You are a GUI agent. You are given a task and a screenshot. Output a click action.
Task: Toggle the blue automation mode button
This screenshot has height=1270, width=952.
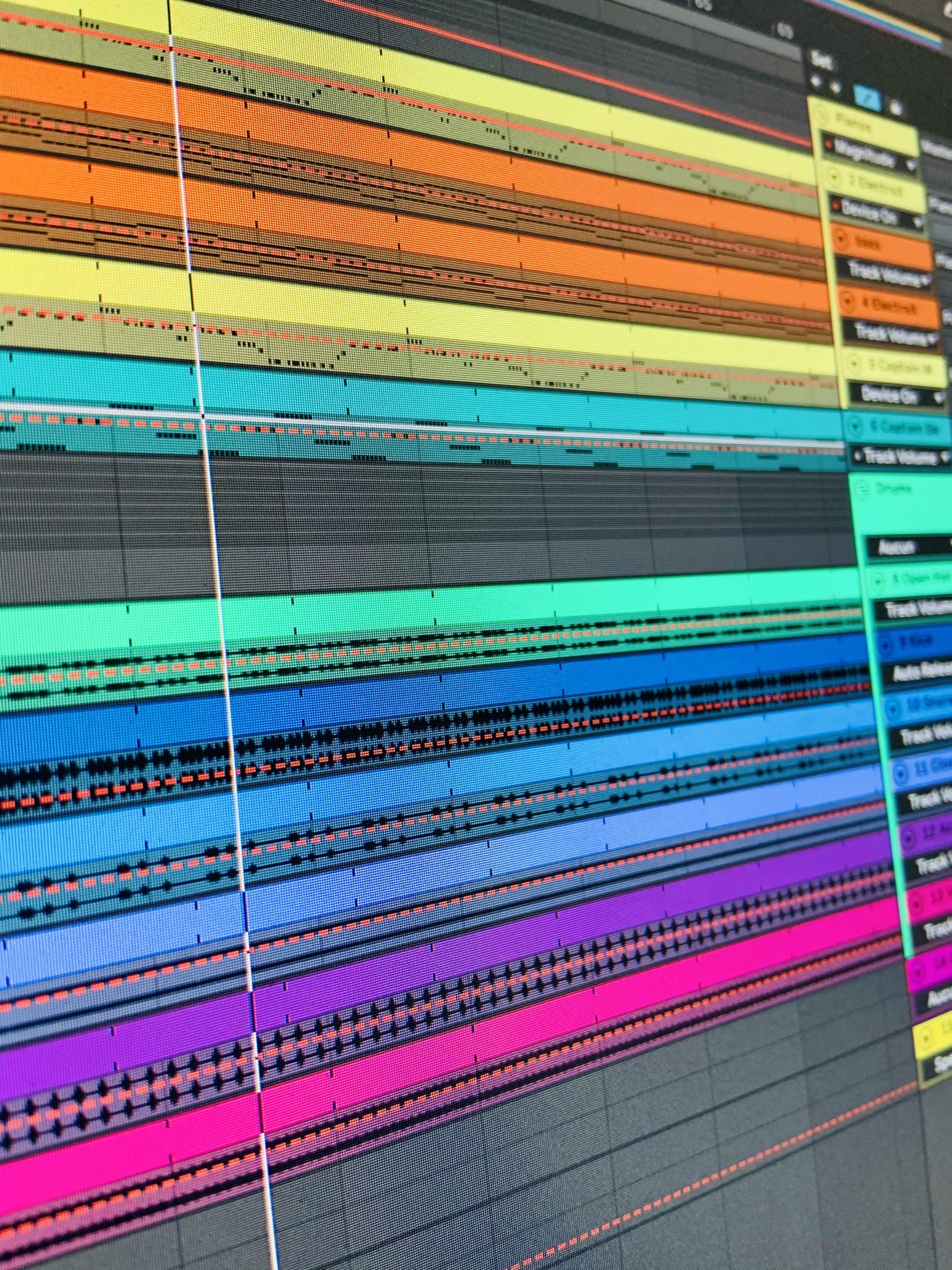pyautogui.click(x=868, y=97)
